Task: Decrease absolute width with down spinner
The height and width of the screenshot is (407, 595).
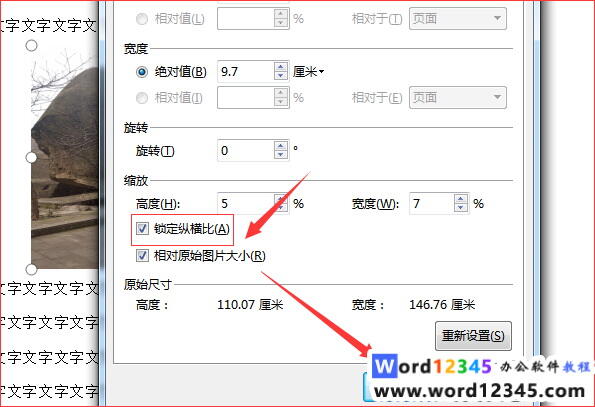Action: click(x=280, y=76)
